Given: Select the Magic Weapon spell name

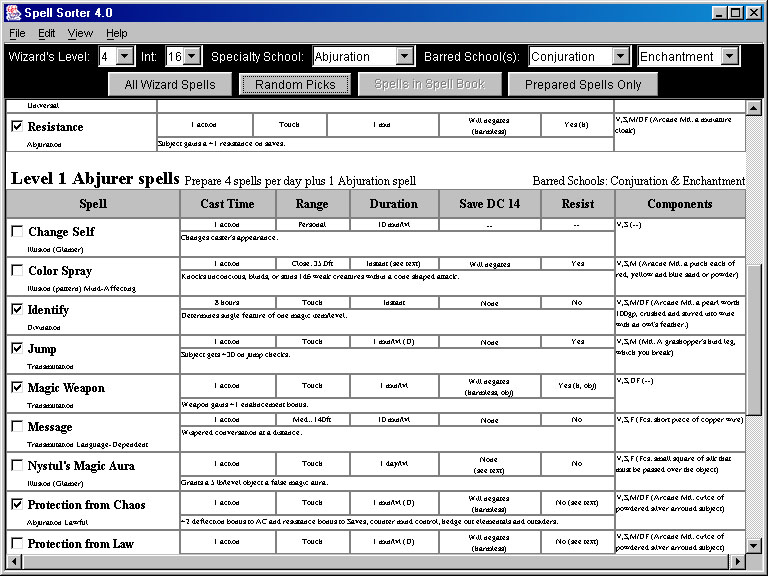Looking at the screenshot, I should click(x=66, y=388).
